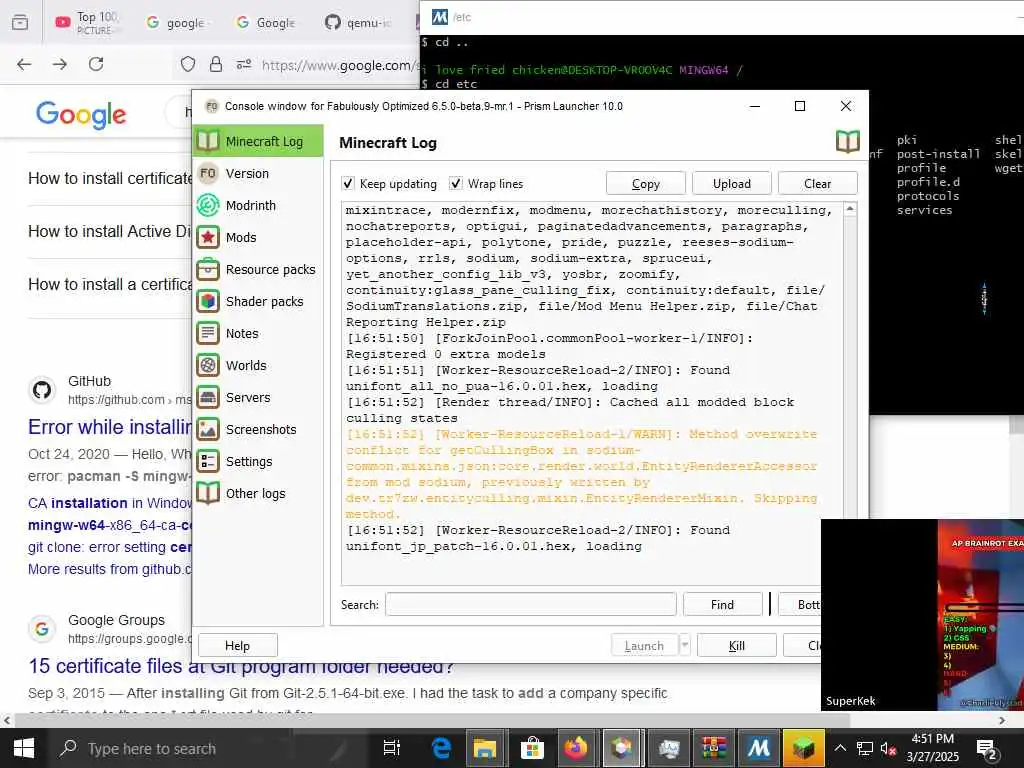Open Help in console window

click(238, 645)
